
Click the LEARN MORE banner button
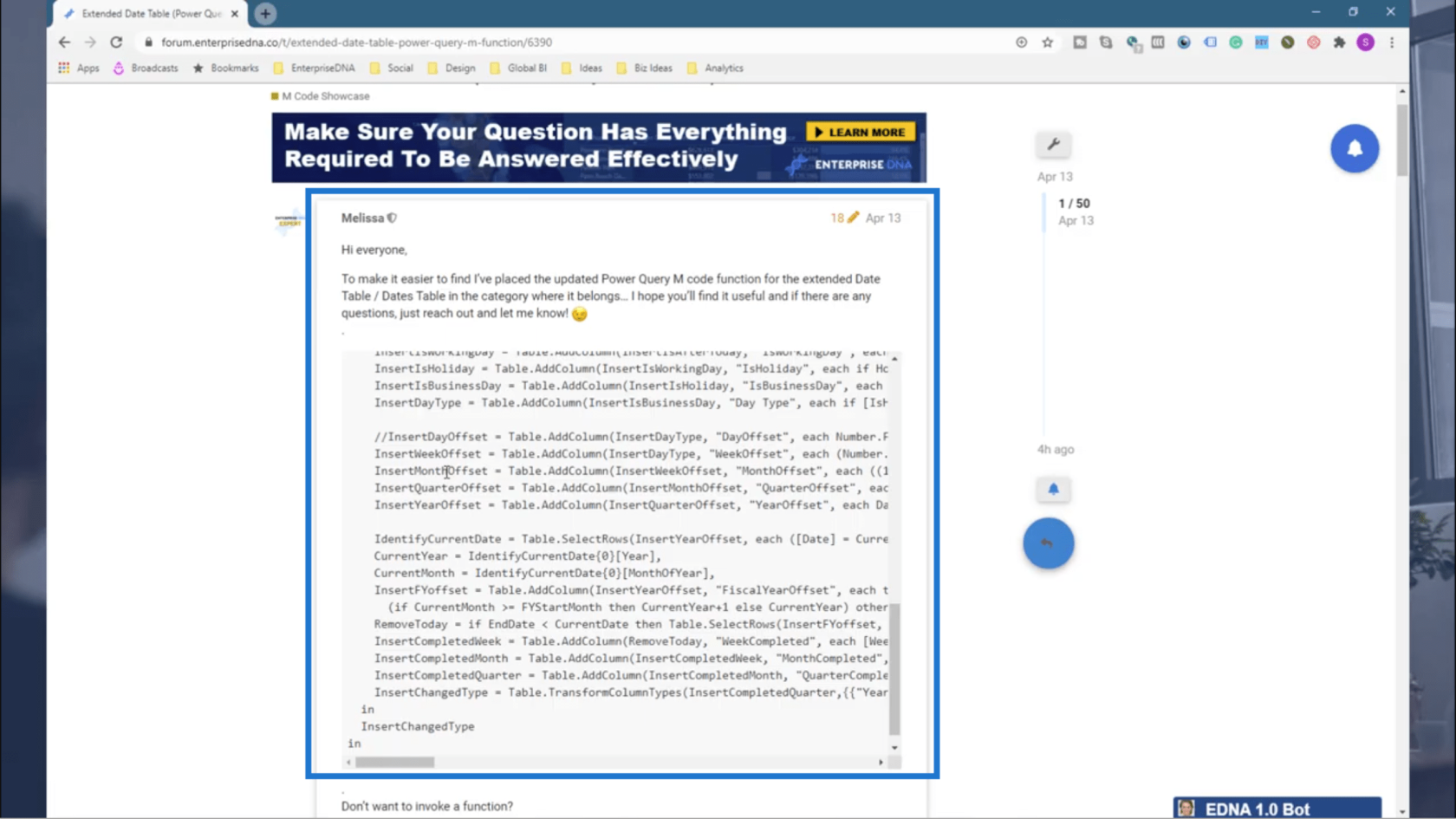861,132
